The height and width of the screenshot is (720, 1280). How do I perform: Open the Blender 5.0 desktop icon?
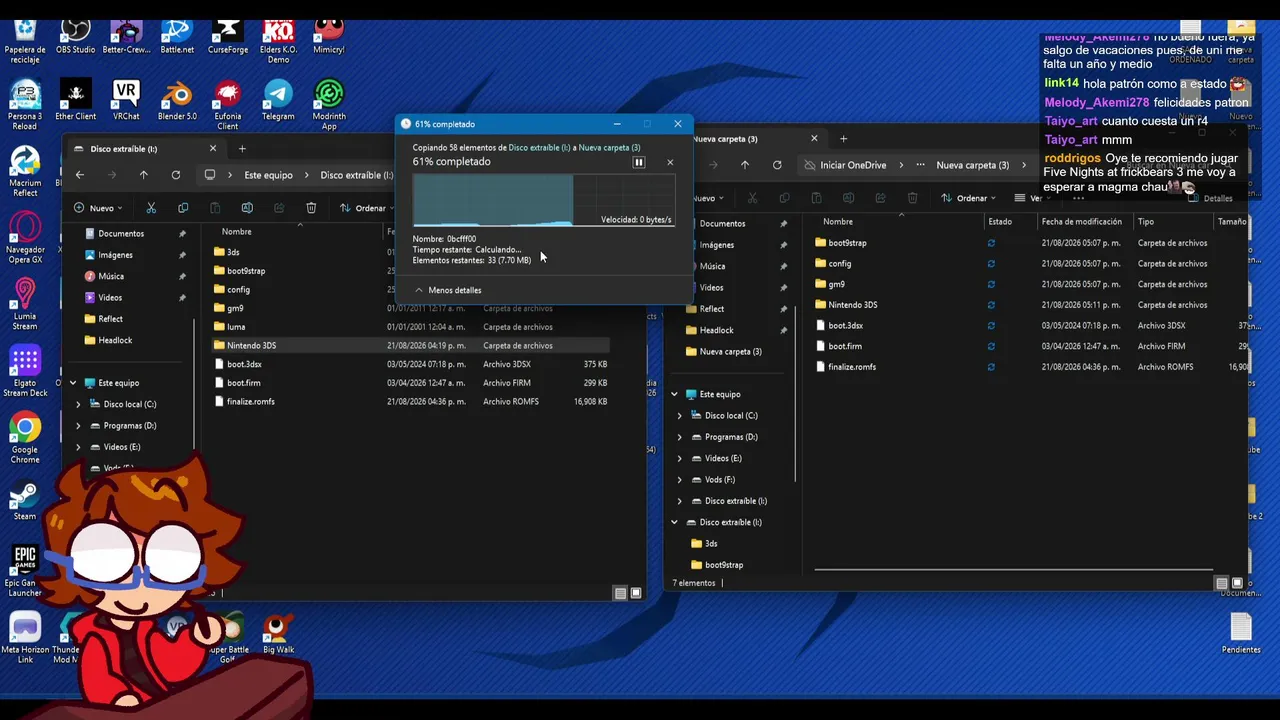click(177, 102)
